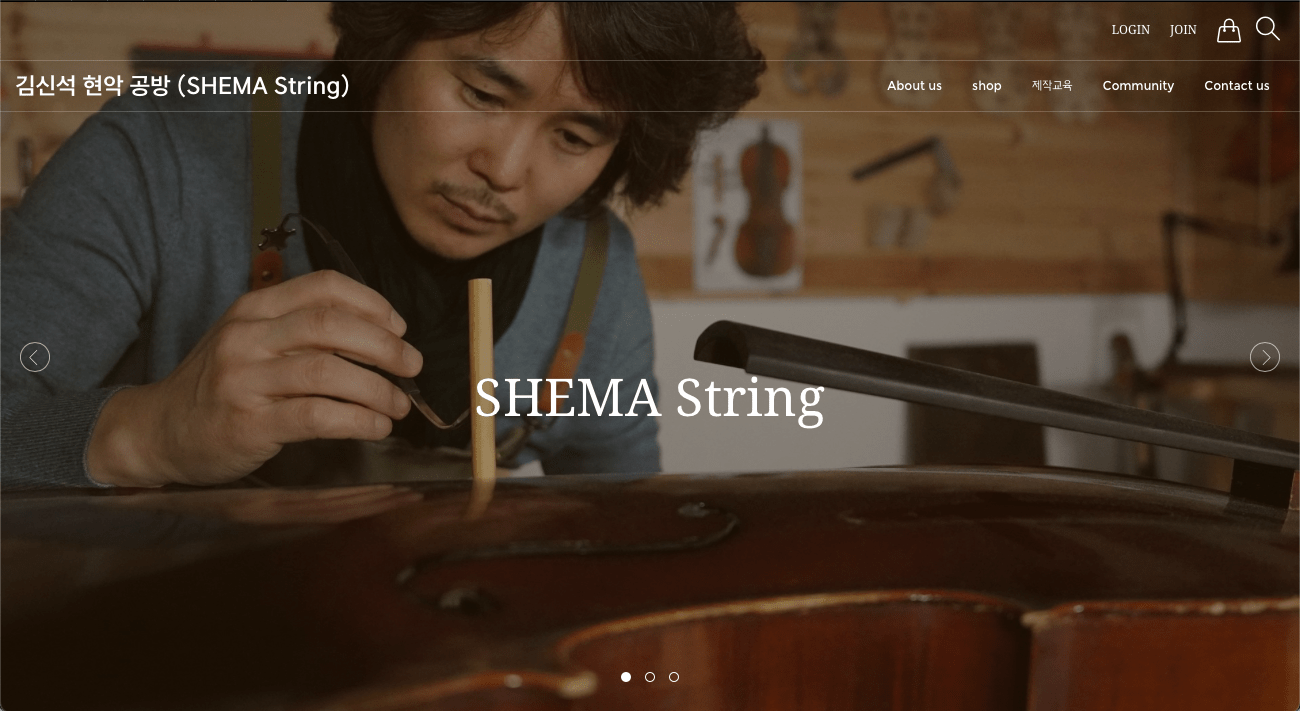Open the shopping cart icon

point(1228,30)
